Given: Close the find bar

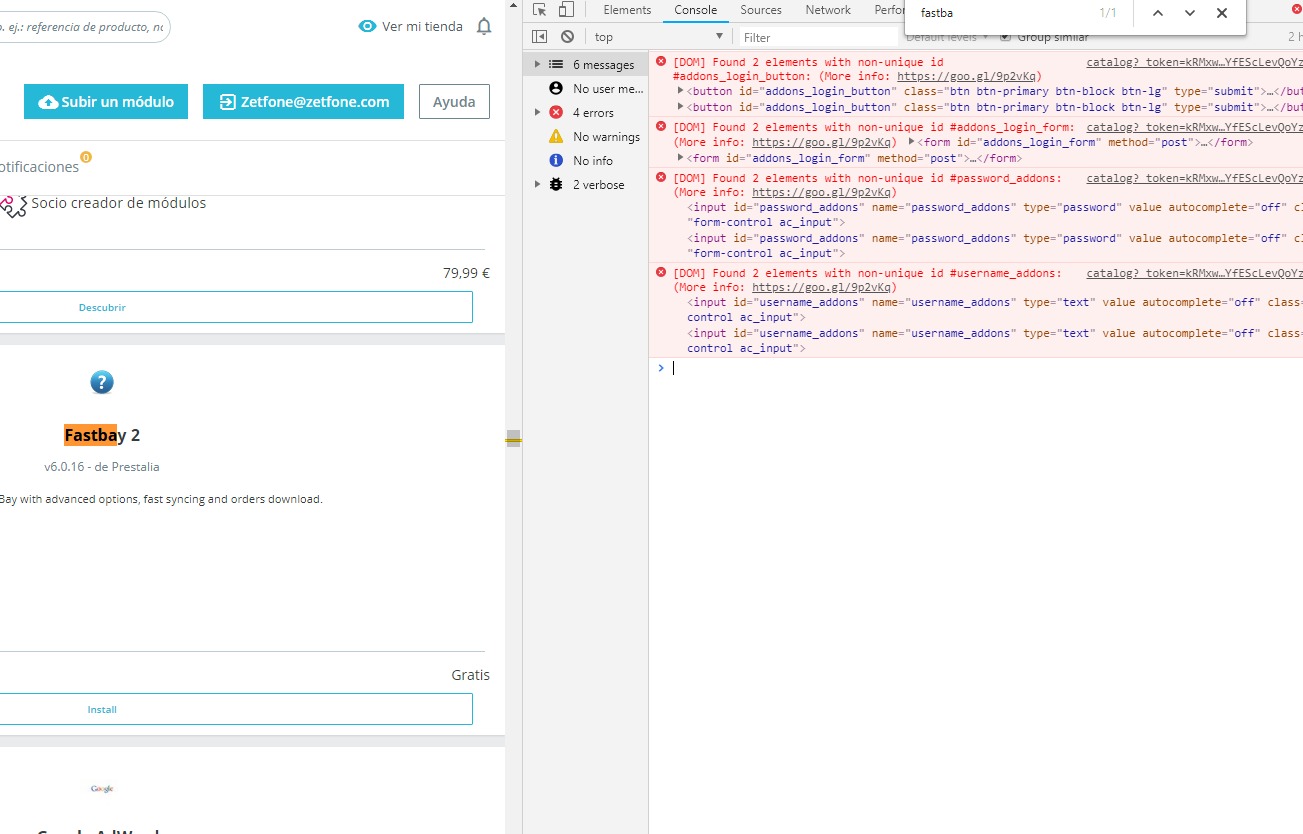Looking at the screenshot, I should point(1222,13).
